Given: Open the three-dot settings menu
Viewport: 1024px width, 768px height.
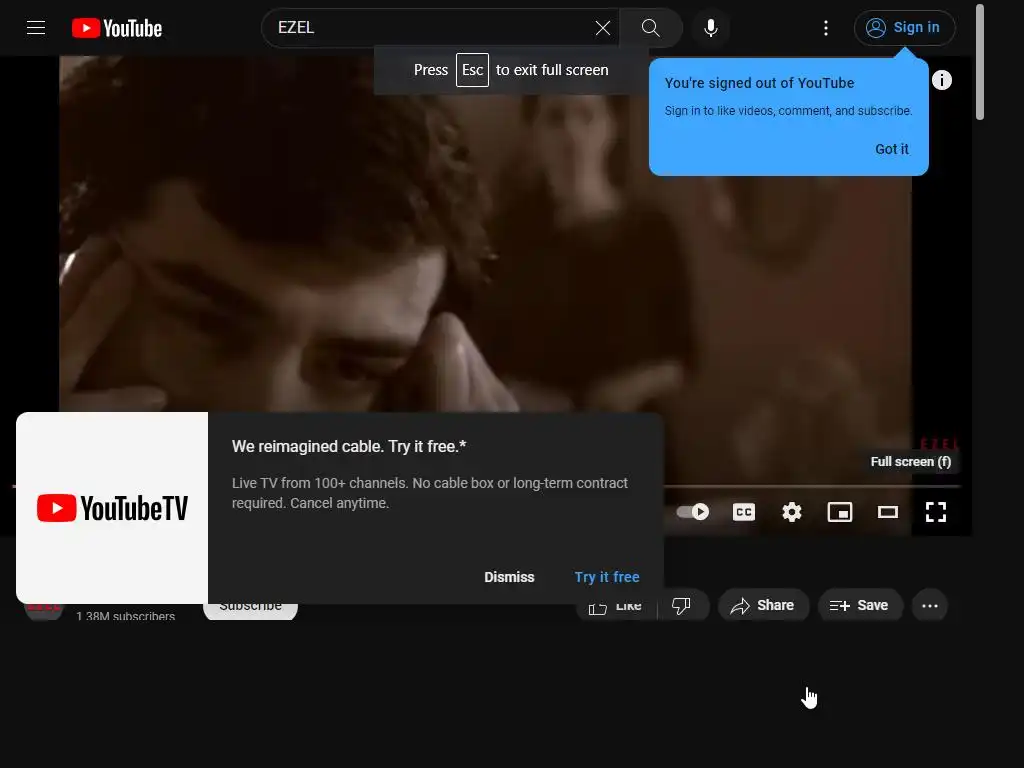Looking at the screenshot, I should (825, 28).
